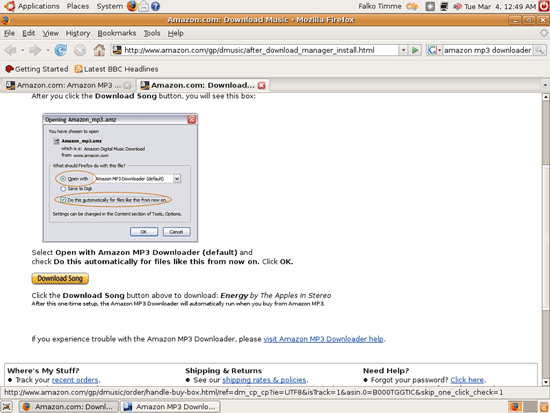The height and width of the screenshot is (413, 550).
Task: Click the trash icon in the bottom panel
Action: click(544, 407)
